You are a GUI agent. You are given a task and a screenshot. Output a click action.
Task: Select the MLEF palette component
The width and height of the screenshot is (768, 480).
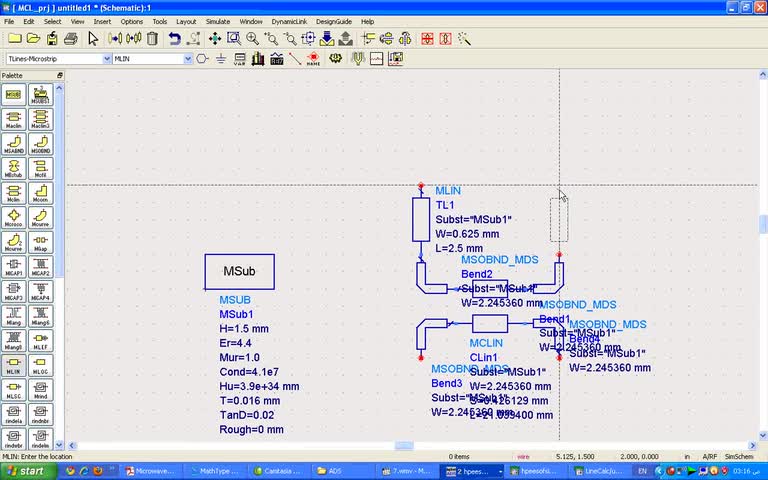[x=40, y=341]
